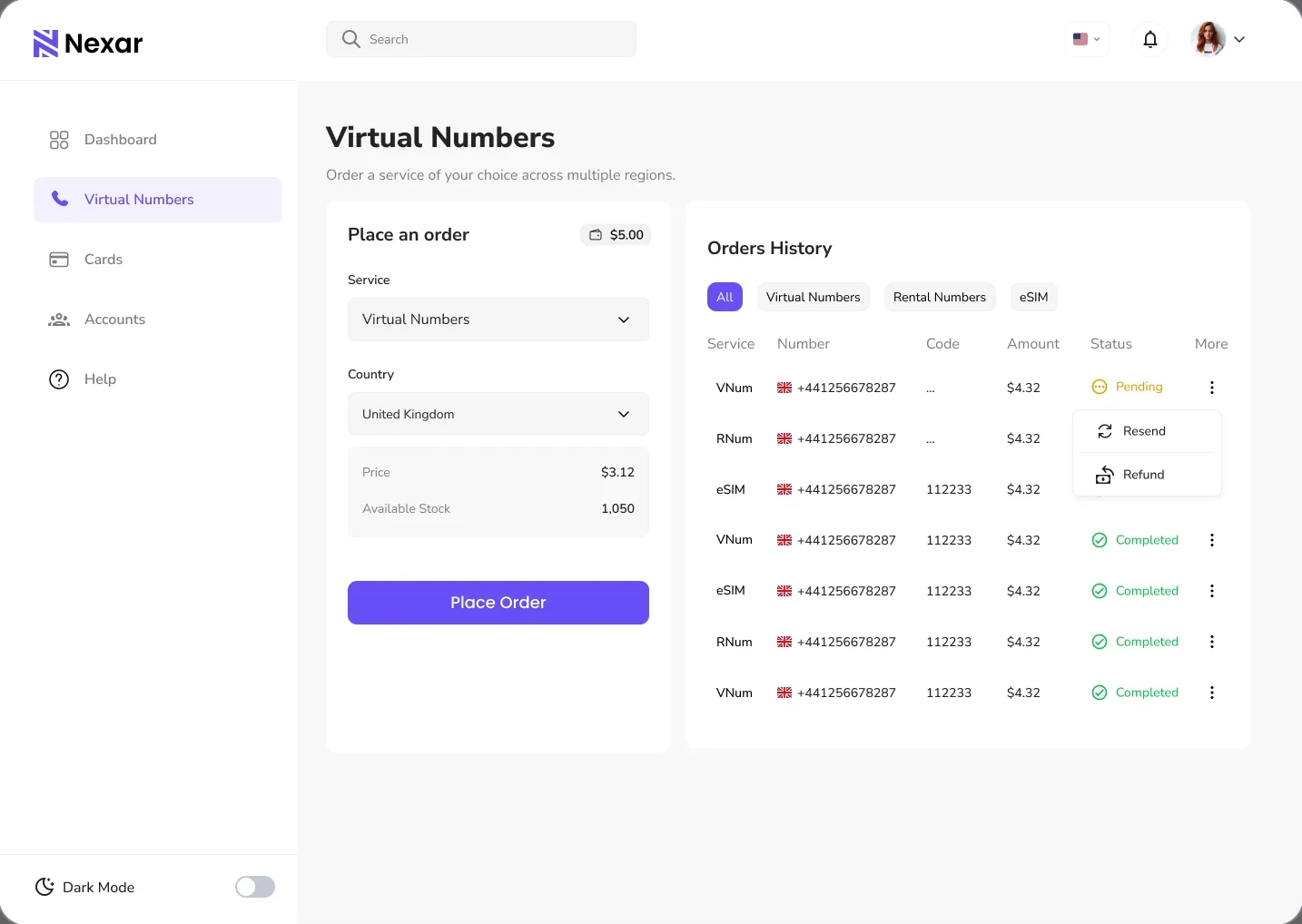Open Accounts in sidebar
The width and height of the screenshot is (1302, 924).
click(x=158, y=319)
